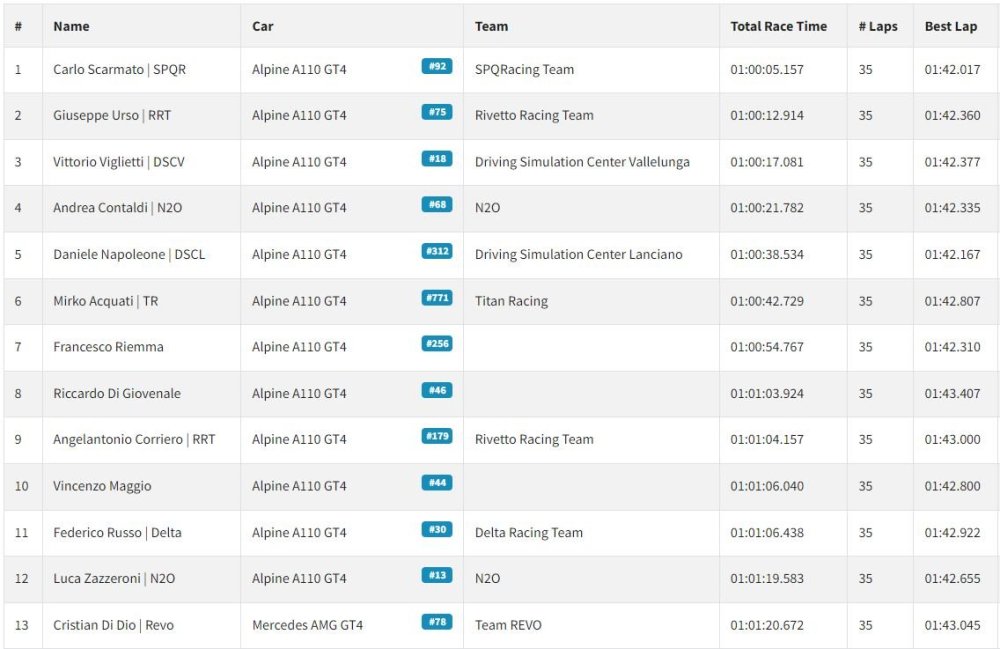Select driver Angelantonio Corriero | RRT

(134, 439)
